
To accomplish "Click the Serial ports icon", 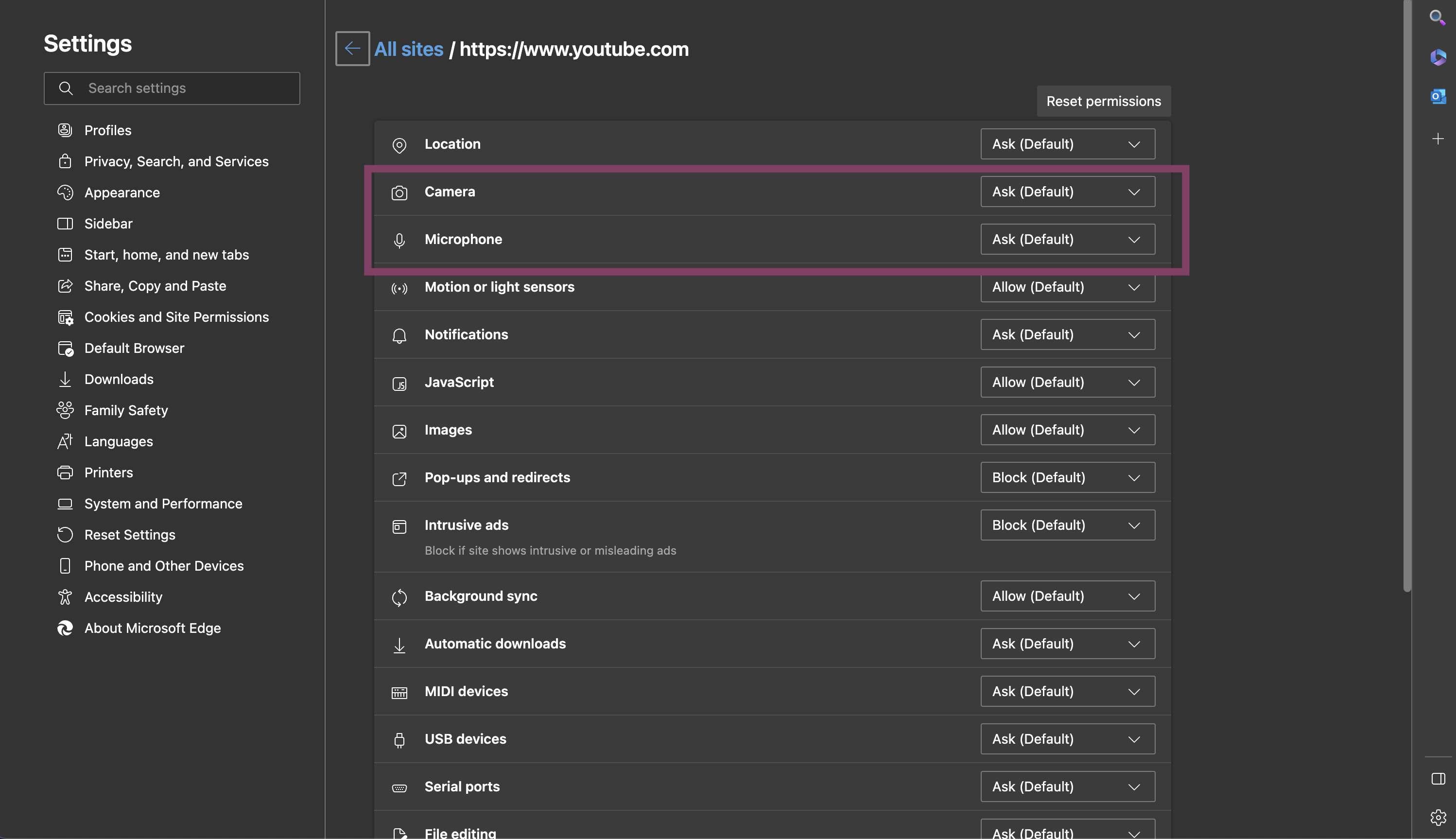I will (x=399, y=787).
